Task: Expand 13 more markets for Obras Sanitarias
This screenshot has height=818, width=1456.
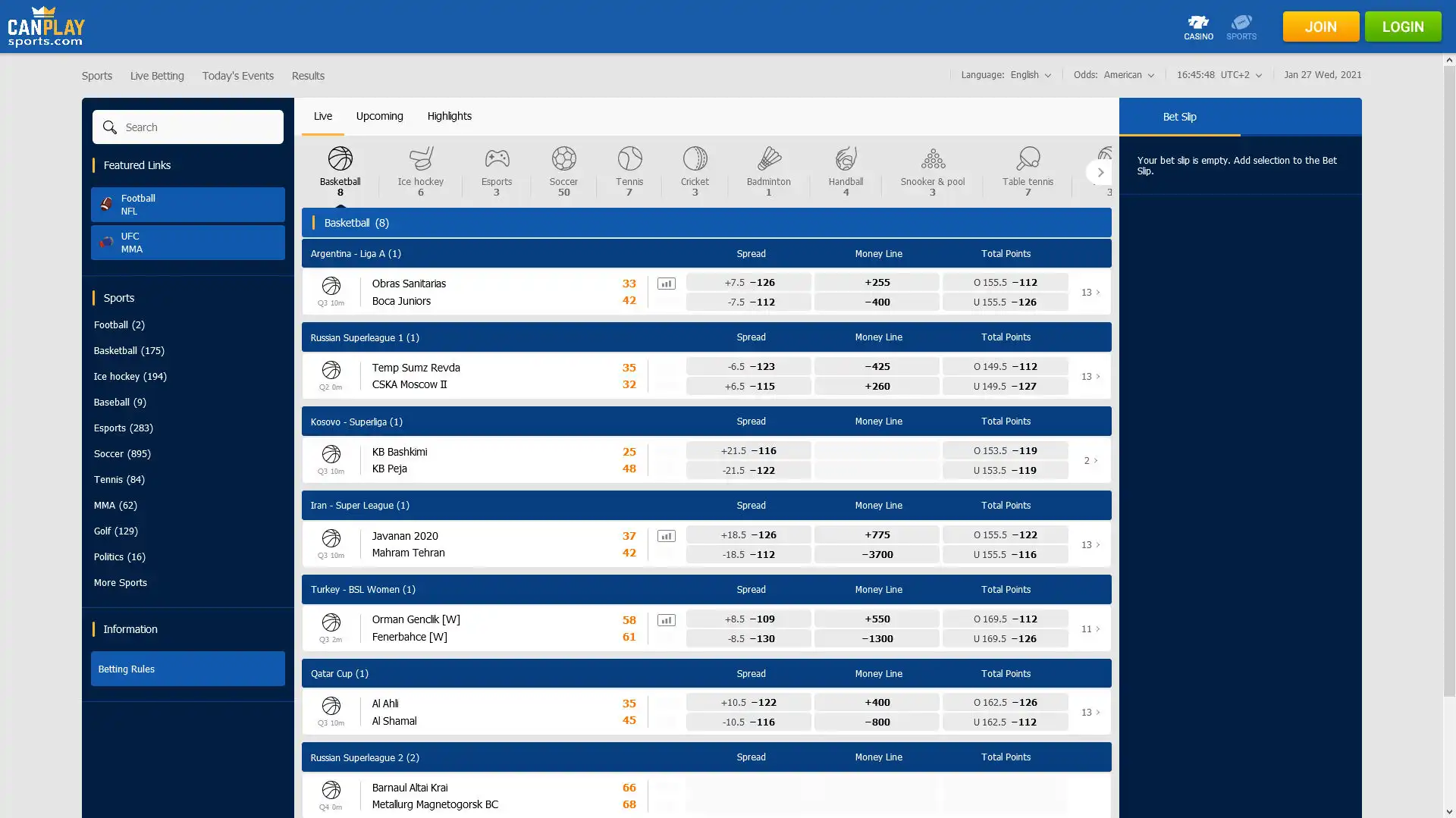Action: click(x=1090, y=292)
